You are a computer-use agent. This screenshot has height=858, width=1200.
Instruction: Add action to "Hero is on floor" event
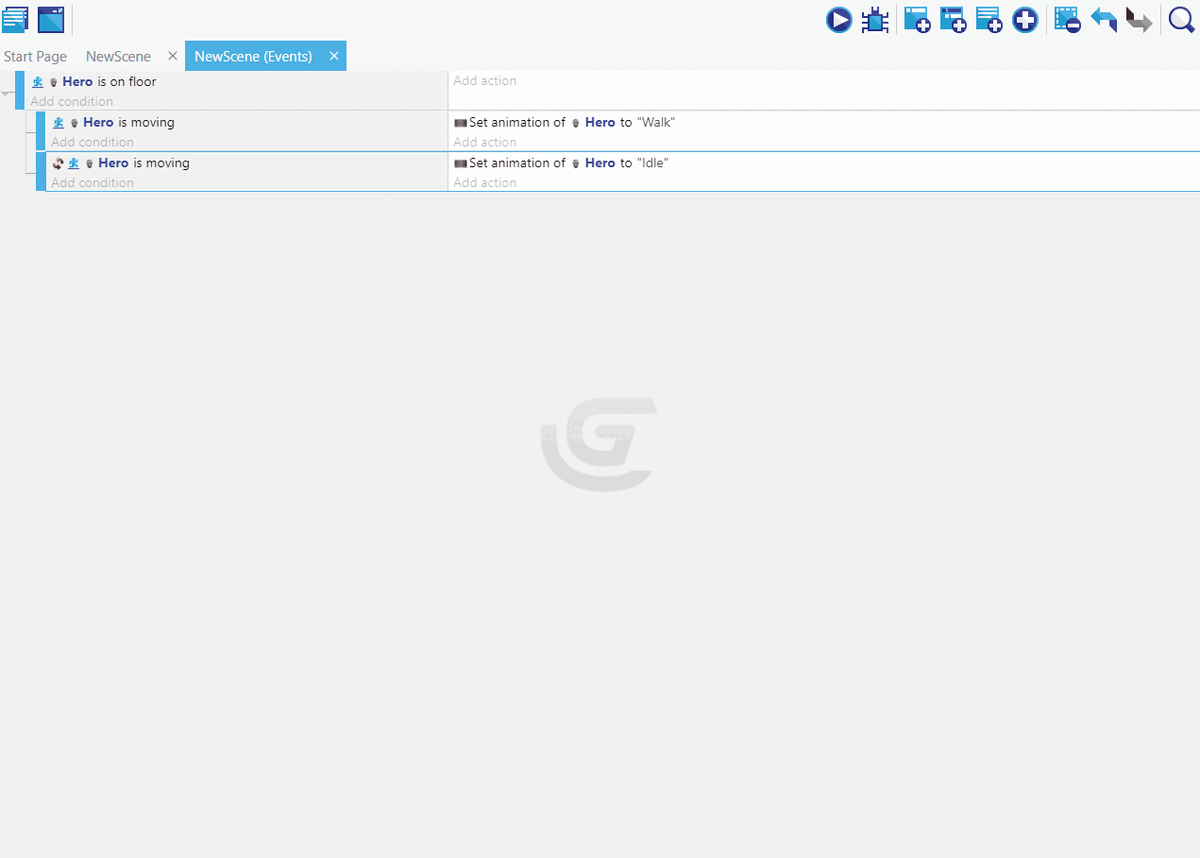point(485,81)
